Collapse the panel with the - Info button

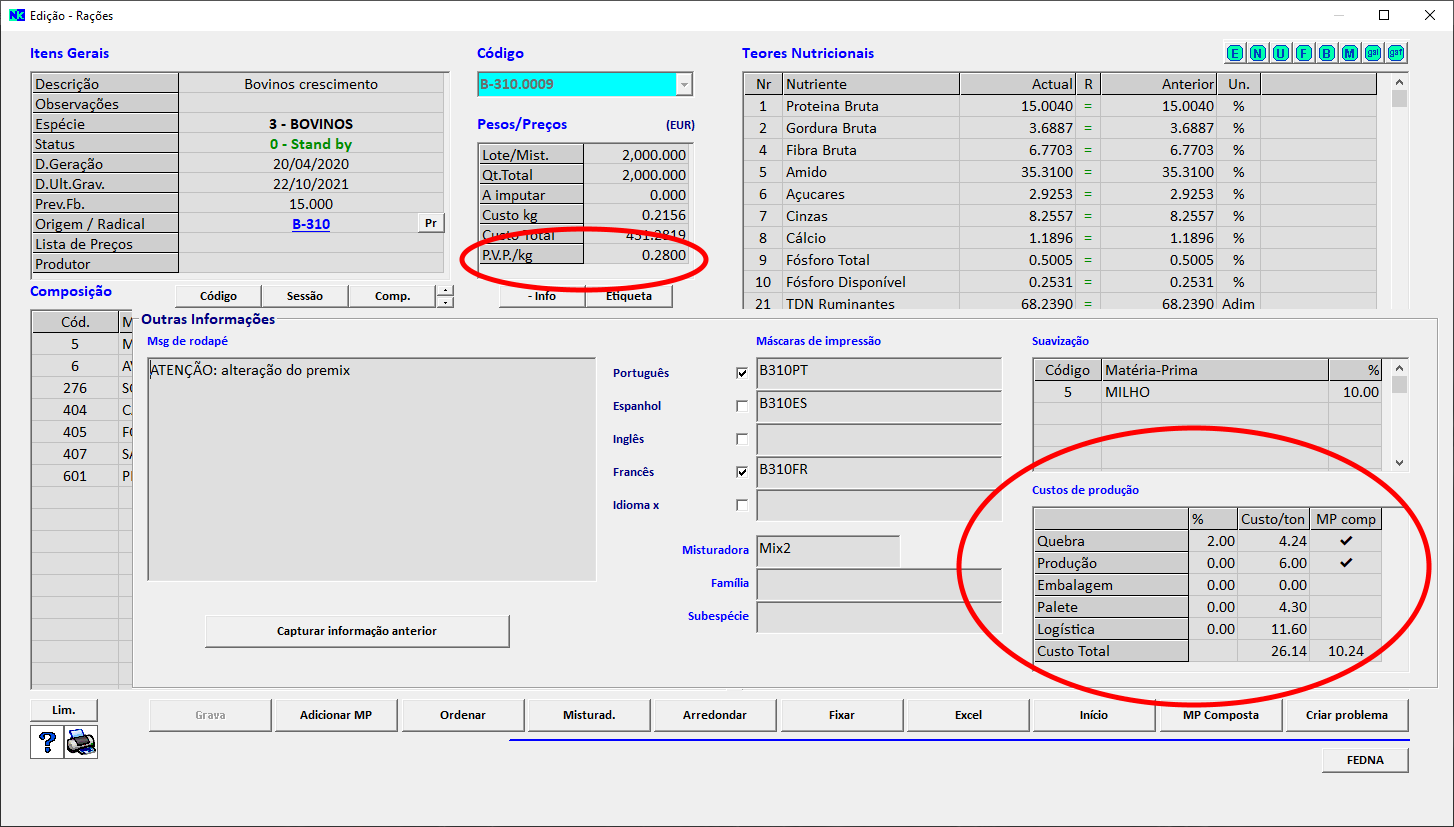(x=541, y=296)
